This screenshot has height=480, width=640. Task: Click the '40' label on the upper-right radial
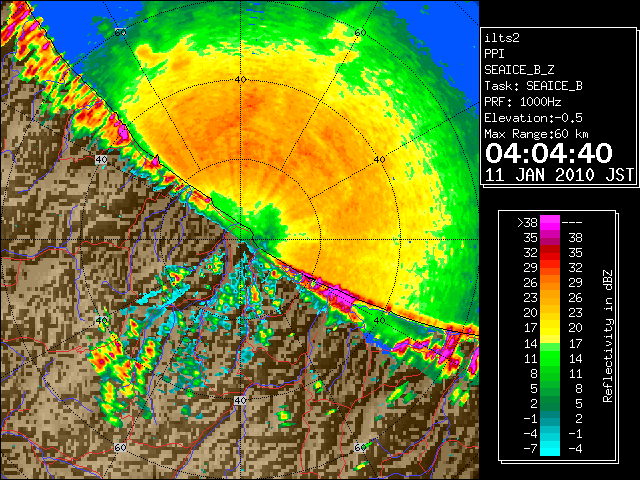[x=379, y=160]
